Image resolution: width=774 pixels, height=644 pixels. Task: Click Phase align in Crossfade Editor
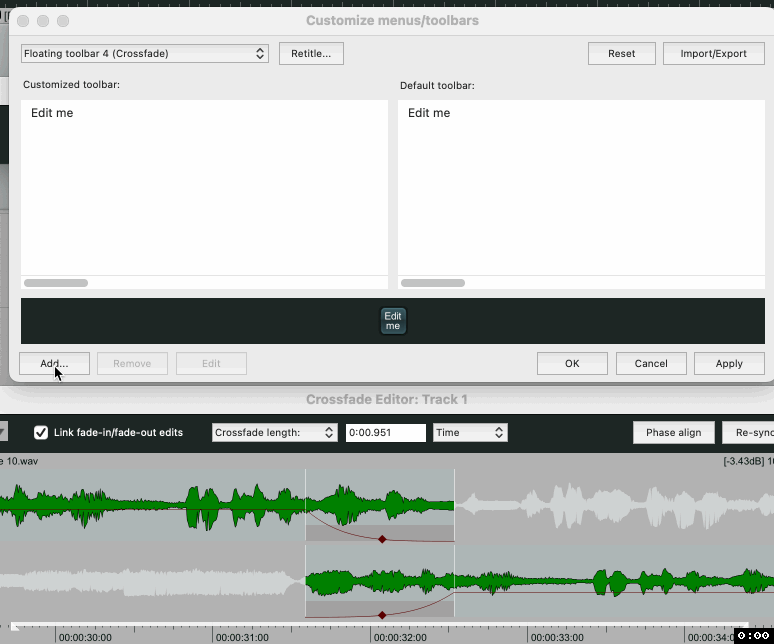[x=673, y=432]
